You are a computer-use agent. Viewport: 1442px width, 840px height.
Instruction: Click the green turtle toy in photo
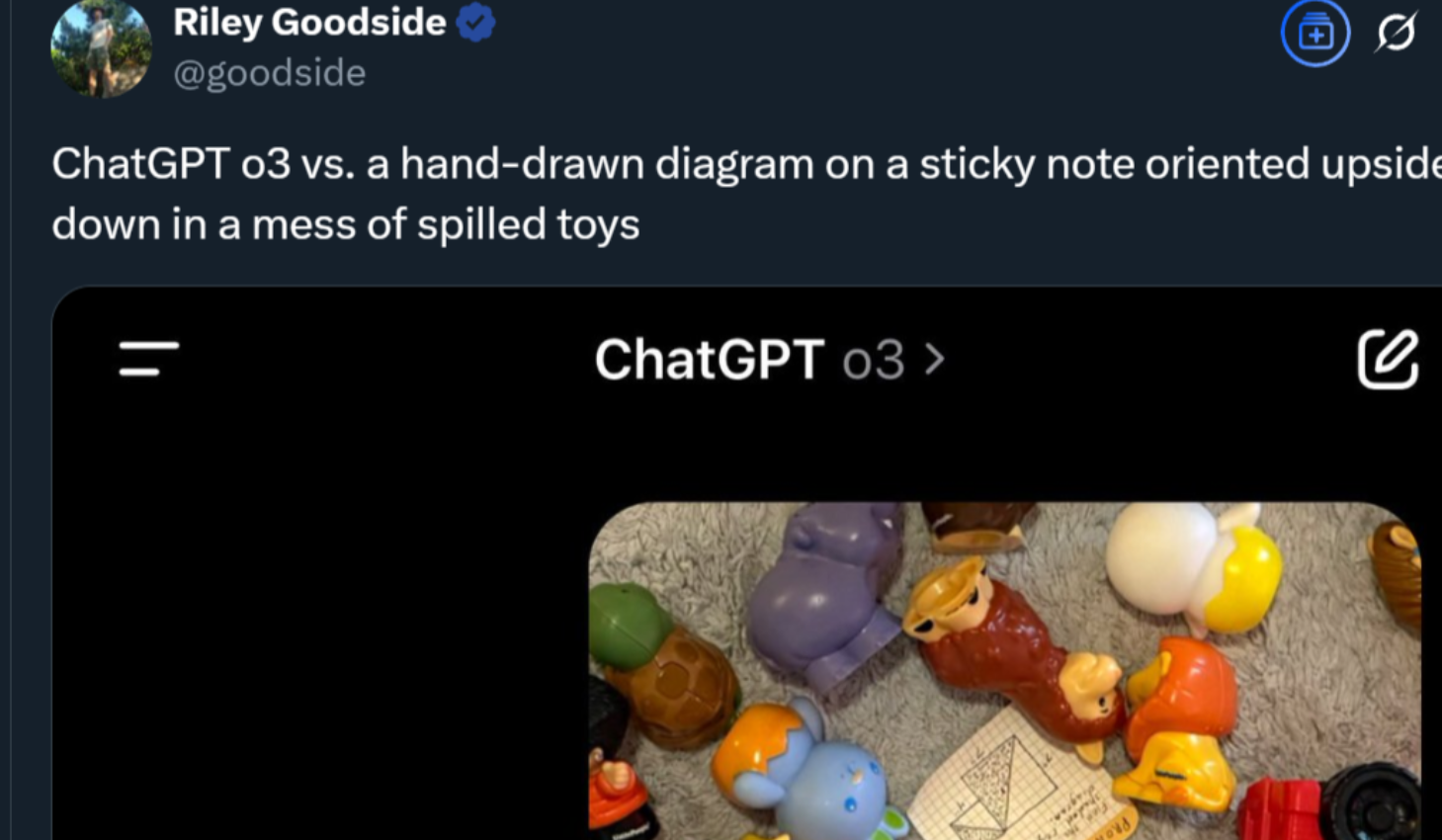pyautogui.click(x=662, y=664)
